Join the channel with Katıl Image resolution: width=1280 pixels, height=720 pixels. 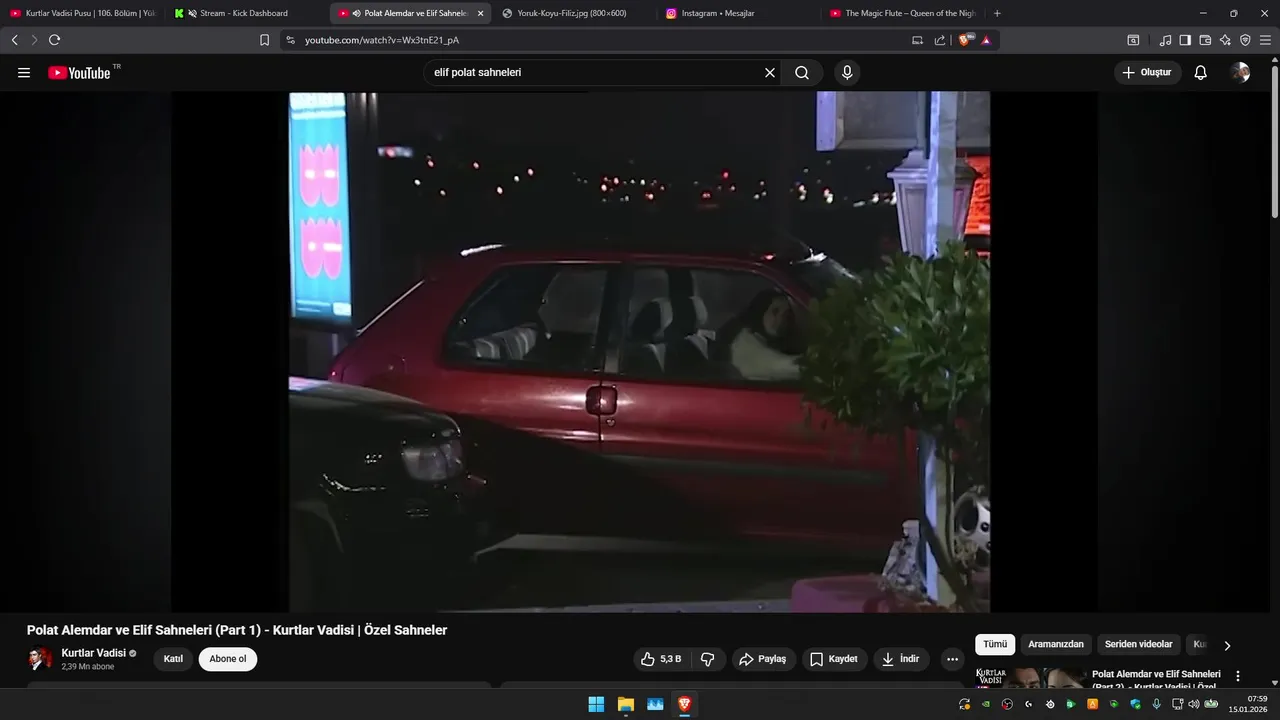tap(173, 659)
